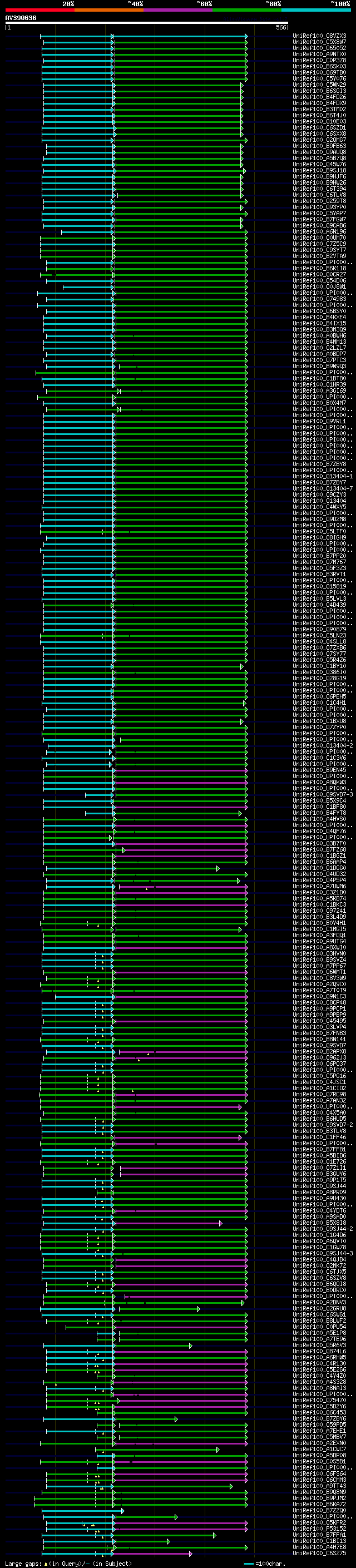Select label UniRef100_Q259T8

[x=319, y=201]
